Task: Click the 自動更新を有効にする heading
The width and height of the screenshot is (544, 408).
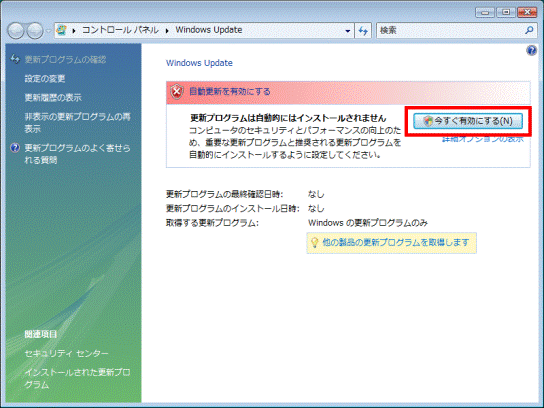Action: (x=230, y=92)
